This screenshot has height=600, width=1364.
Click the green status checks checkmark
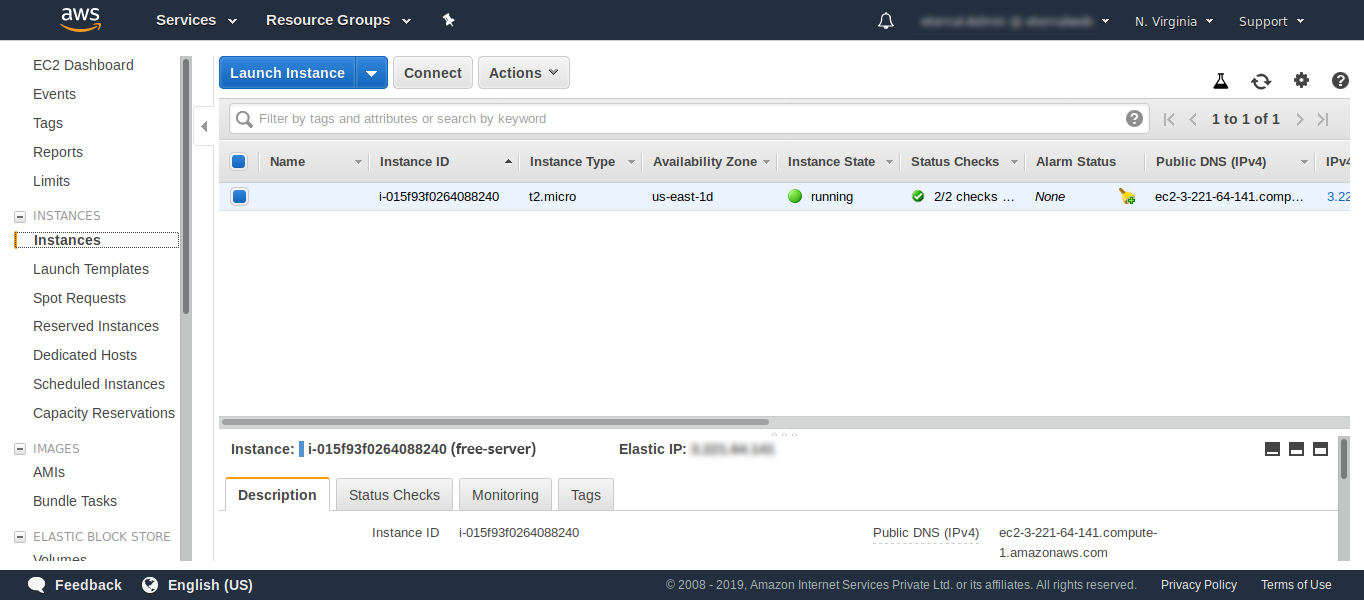(918, 197)
